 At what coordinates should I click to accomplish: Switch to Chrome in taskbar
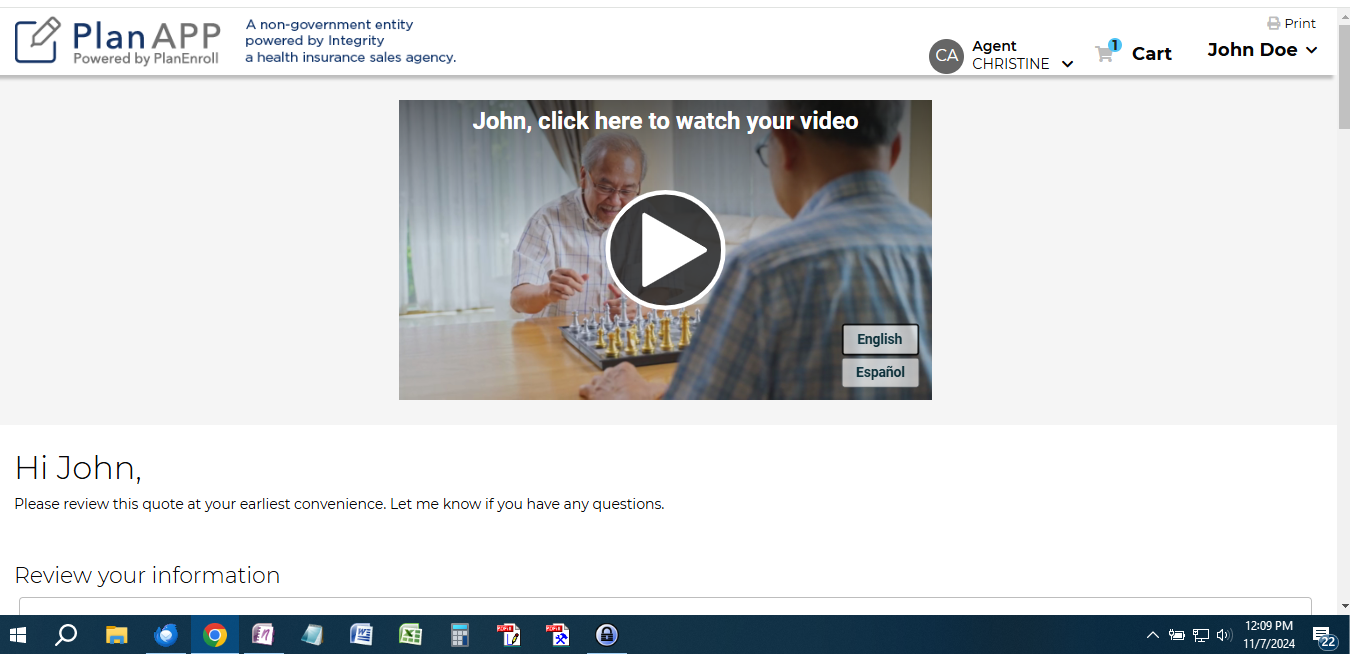214,635
